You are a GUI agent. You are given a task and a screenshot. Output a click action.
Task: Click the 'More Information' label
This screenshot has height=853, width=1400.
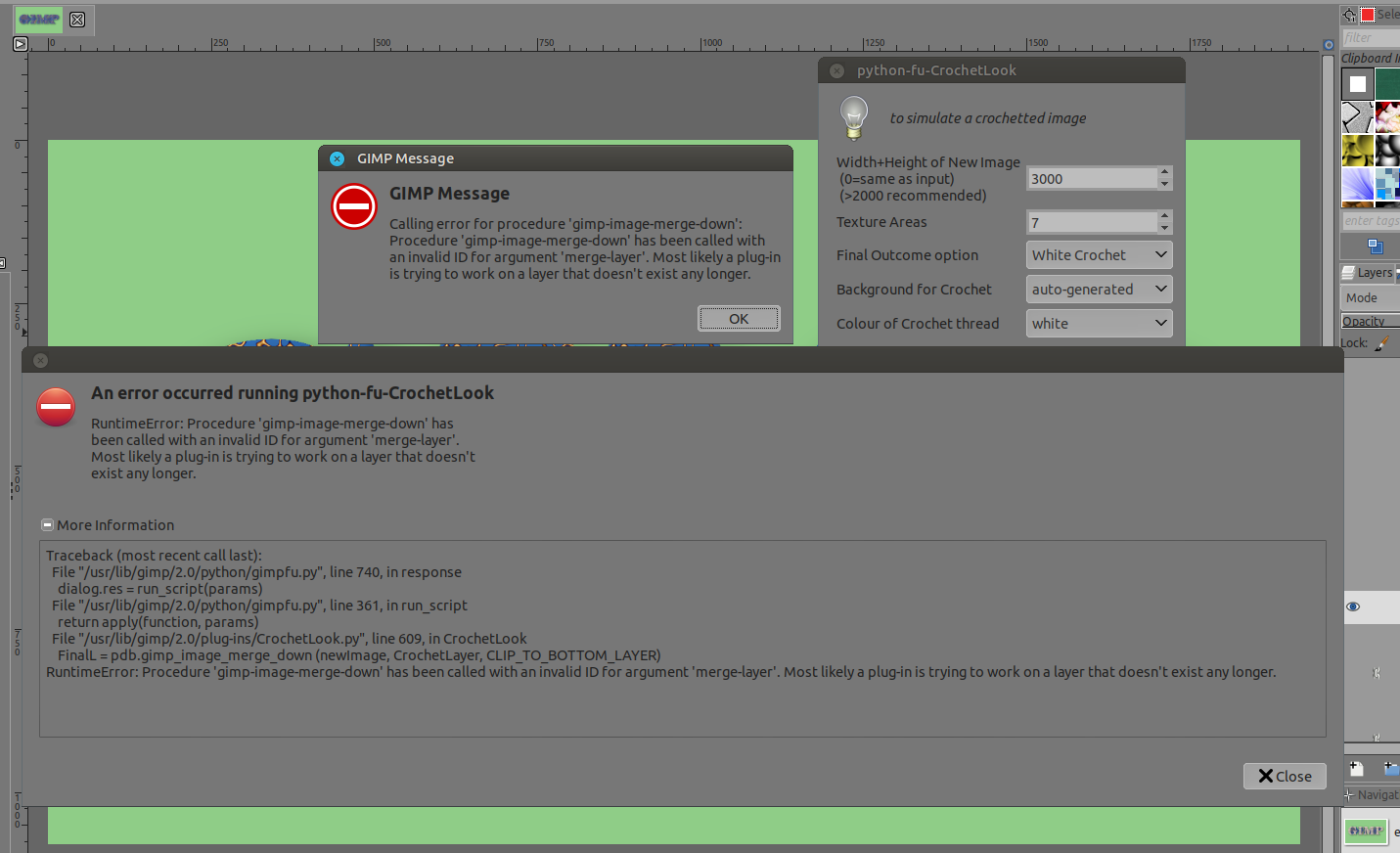tap(115, 525)
